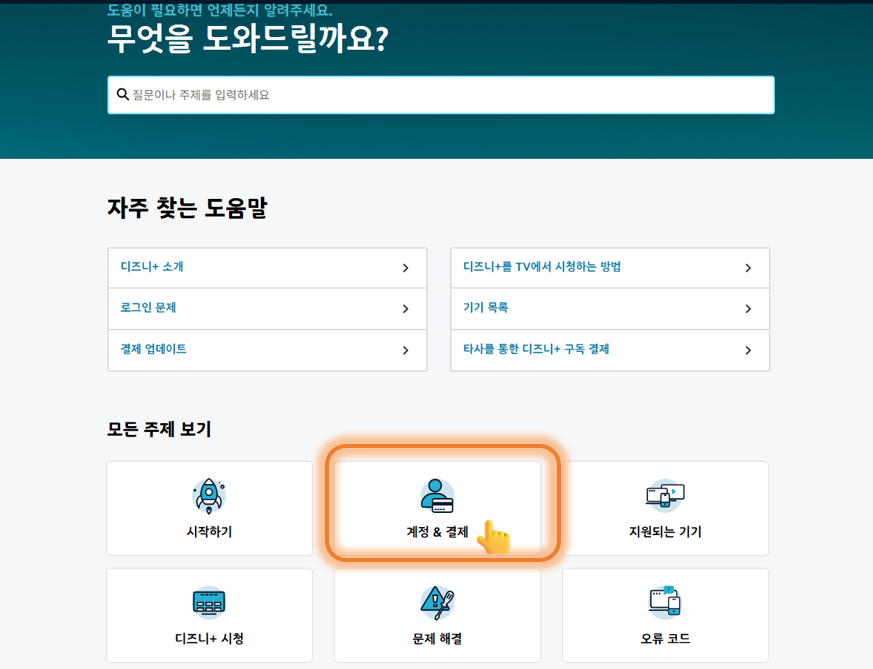Screen dimensions: 873x669
Task: Click the chevron on the 디즈니+ 소개 row
Action: pos(405,268)
